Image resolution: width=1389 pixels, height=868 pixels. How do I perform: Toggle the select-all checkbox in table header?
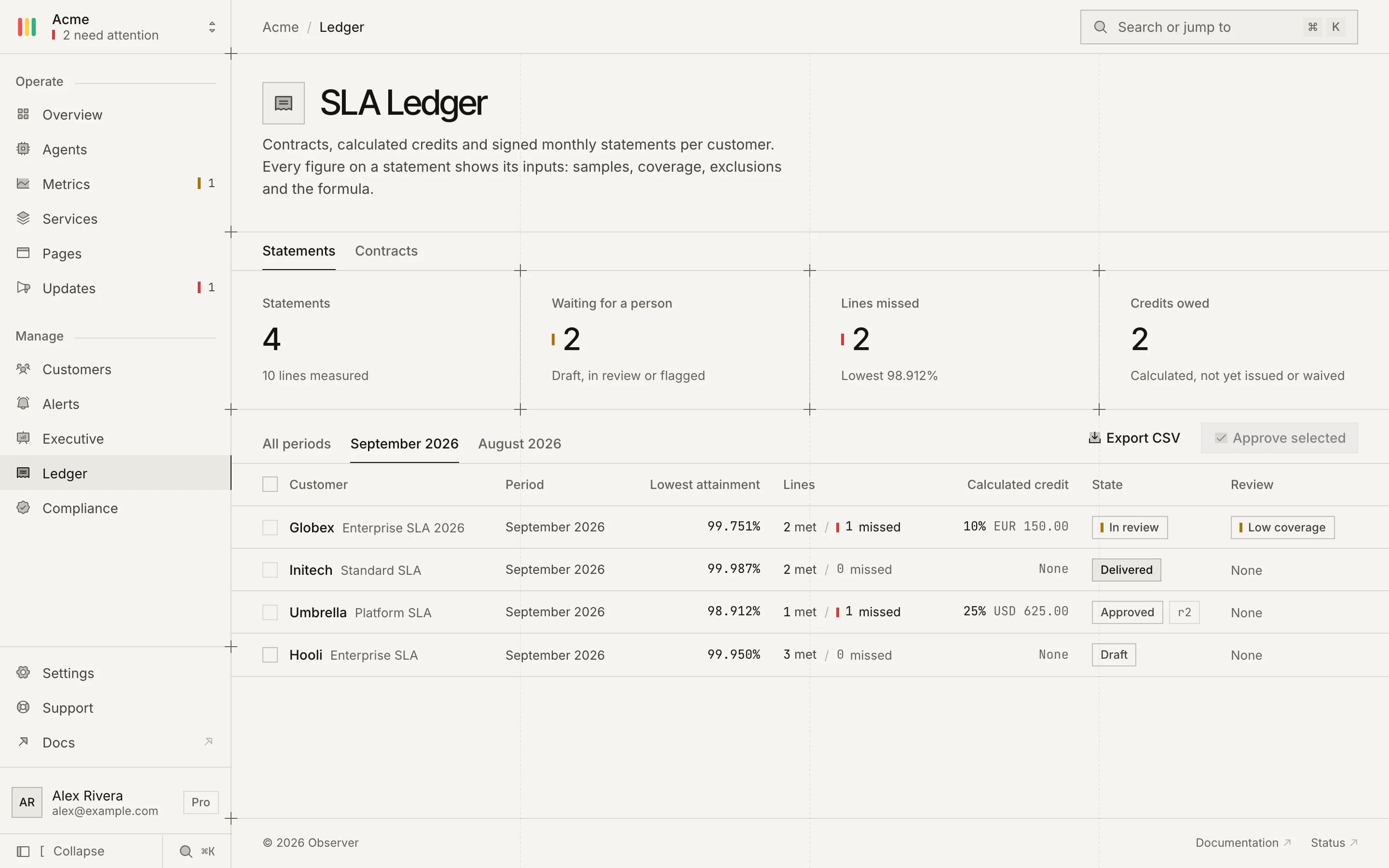pyautogui.click(x=270, y=485)
